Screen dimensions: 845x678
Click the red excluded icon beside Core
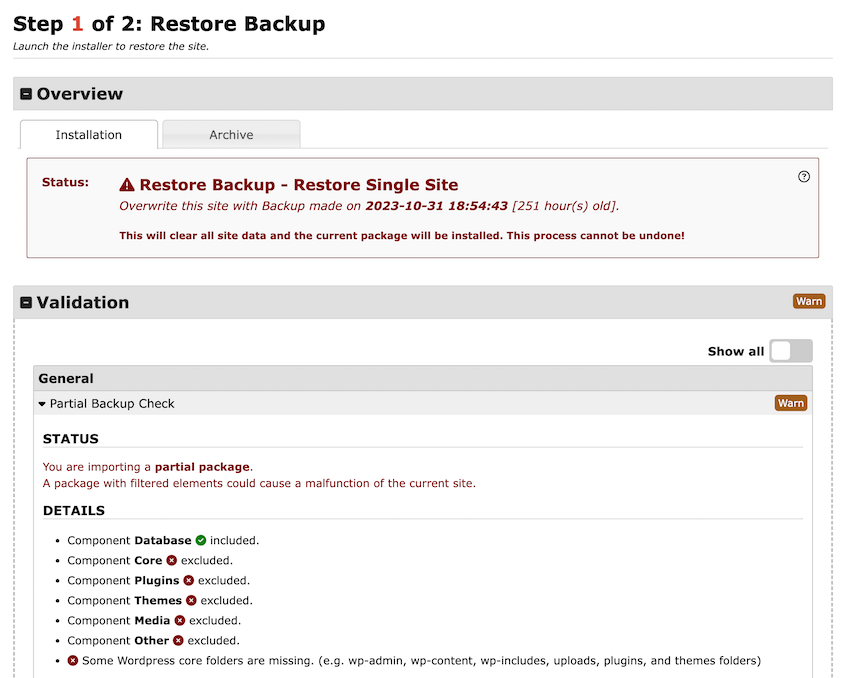(171, 561)
